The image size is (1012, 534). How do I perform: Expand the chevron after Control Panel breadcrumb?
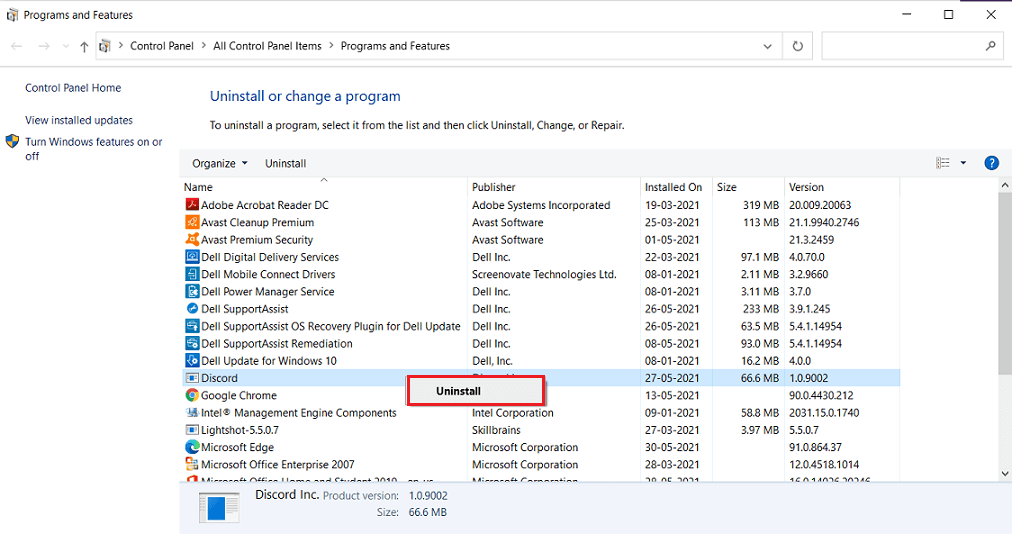(203, 46)
